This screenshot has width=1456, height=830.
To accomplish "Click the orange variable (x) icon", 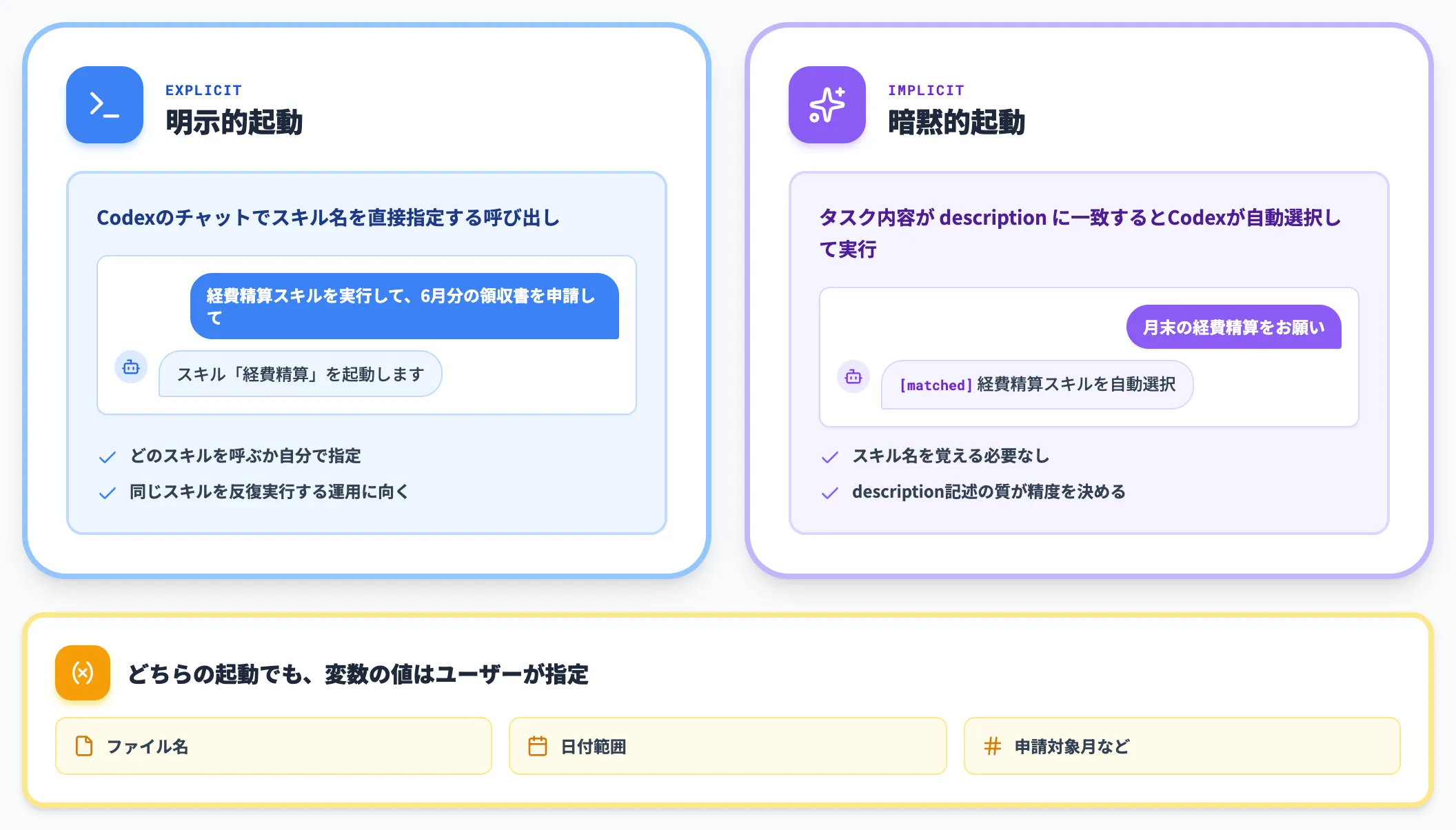I will 83,673.
